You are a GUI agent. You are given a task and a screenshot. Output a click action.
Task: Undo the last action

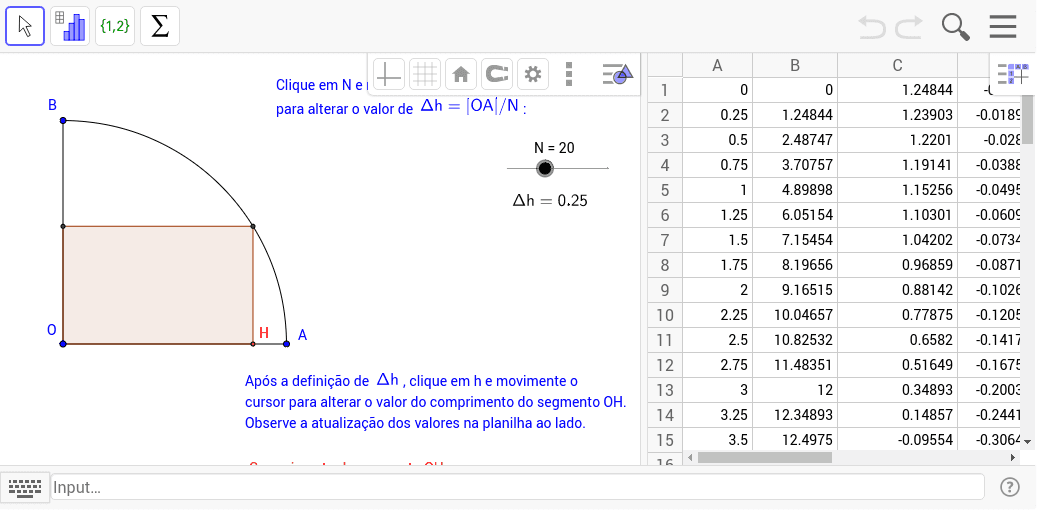(872, 27)
